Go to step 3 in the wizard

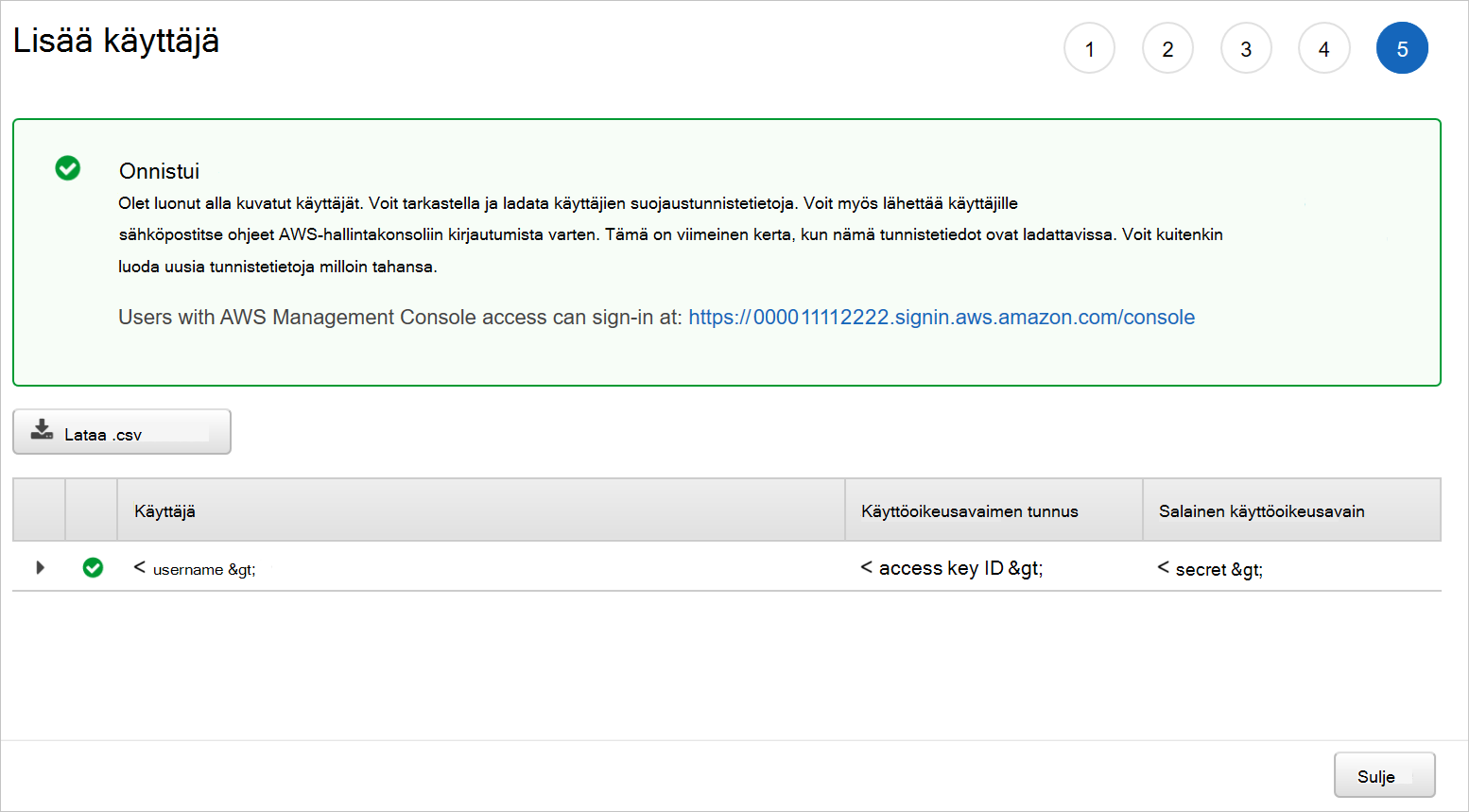[1246, 48]
